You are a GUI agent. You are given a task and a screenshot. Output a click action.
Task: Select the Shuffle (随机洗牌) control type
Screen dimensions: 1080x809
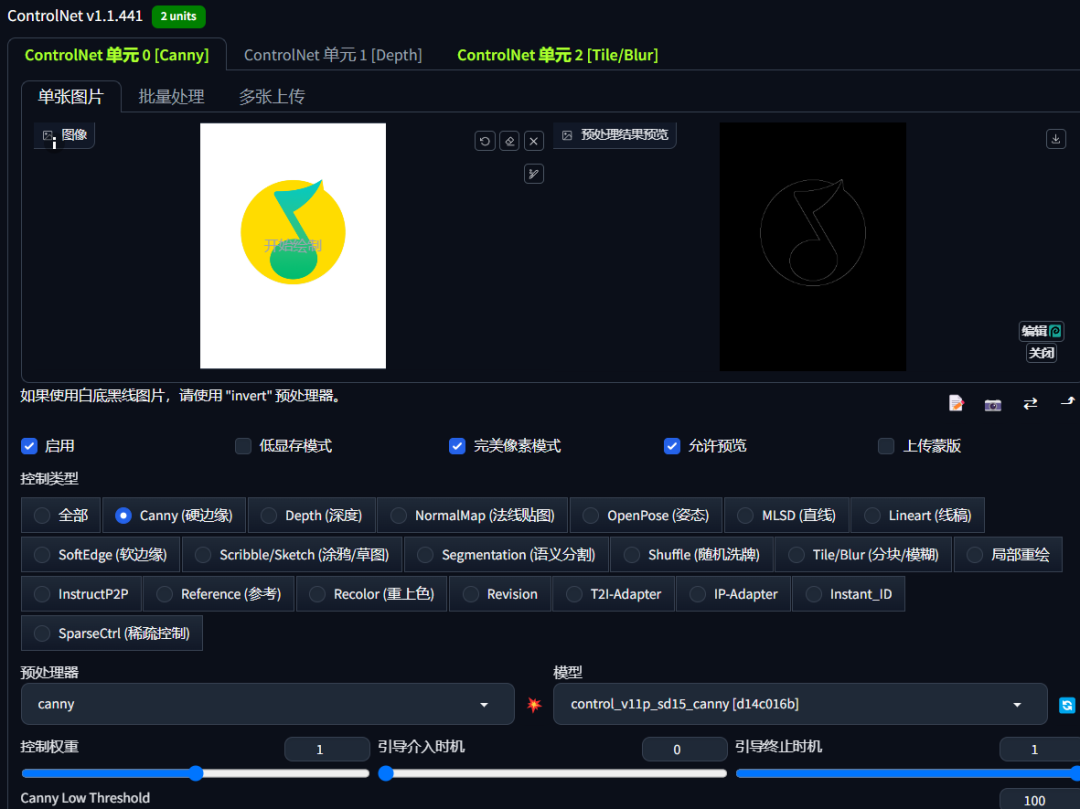coord(692,554)
